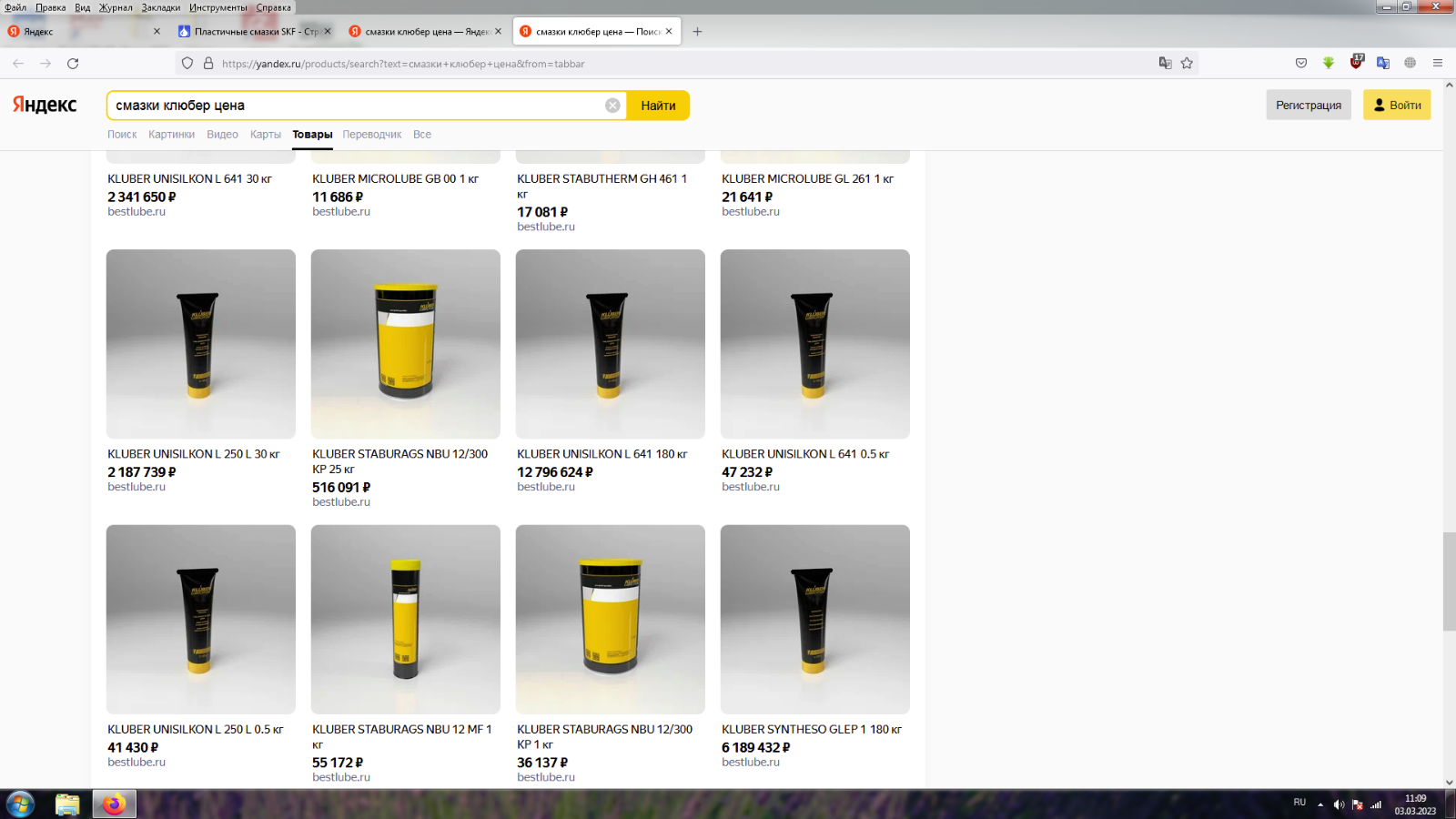Open KLUBER UNISILKON L 641 0.5 кг image
Image resolution: width=1456 pixels, height=819 pixels.
tap(815, 344)
